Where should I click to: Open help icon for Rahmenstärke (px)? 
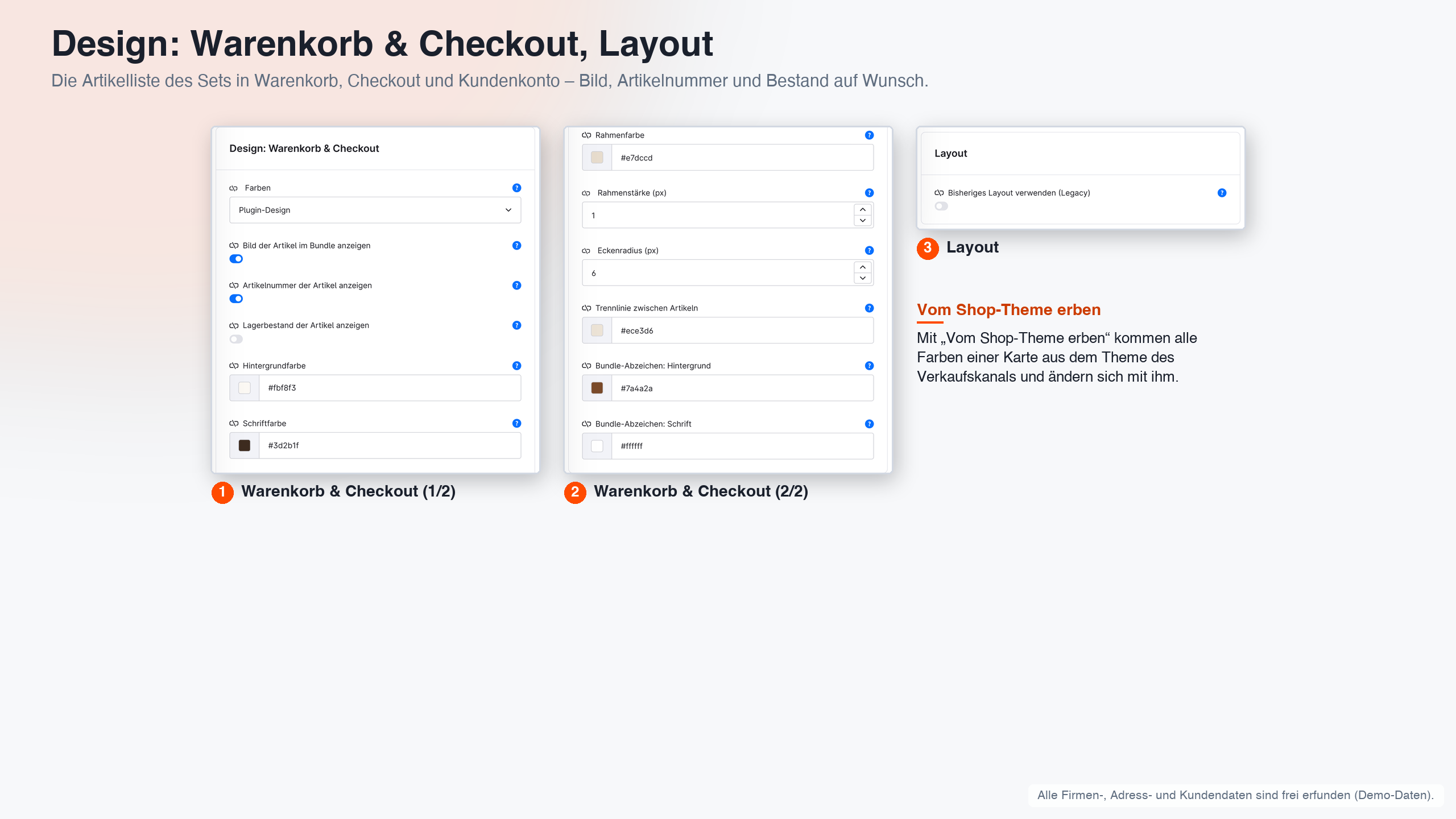pos(869,193)
